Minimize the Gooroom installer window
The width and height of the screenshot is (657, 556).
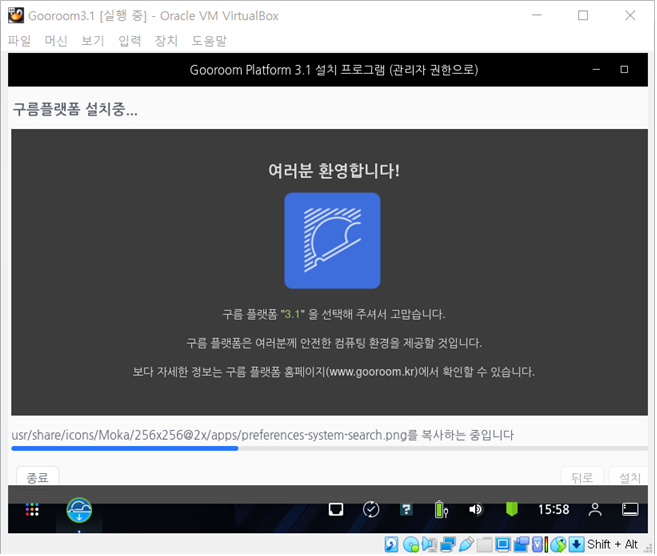click(x=596, y=70)
